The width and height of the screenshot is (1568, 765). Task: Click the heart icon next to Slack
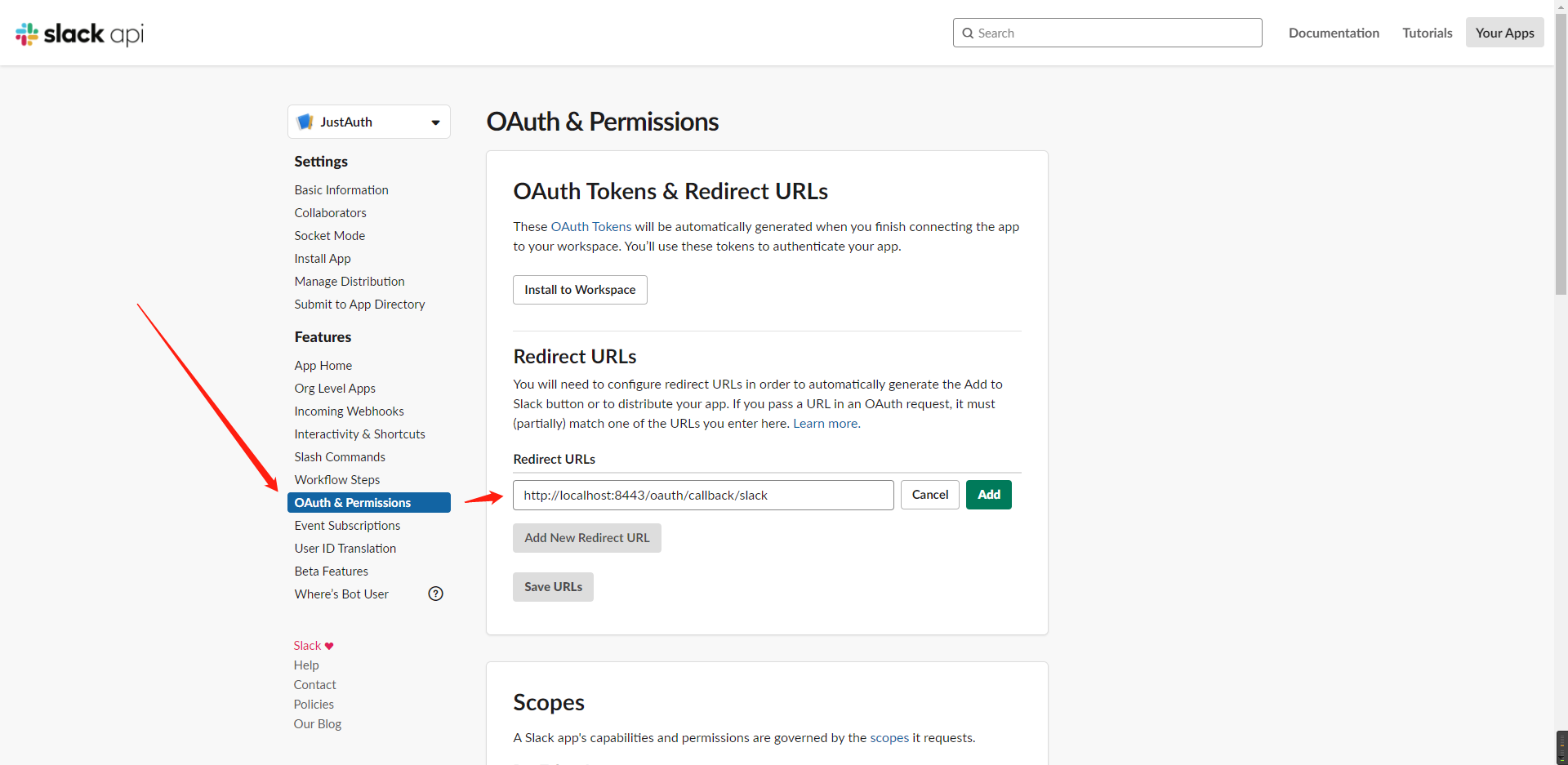tap(329, 646)
